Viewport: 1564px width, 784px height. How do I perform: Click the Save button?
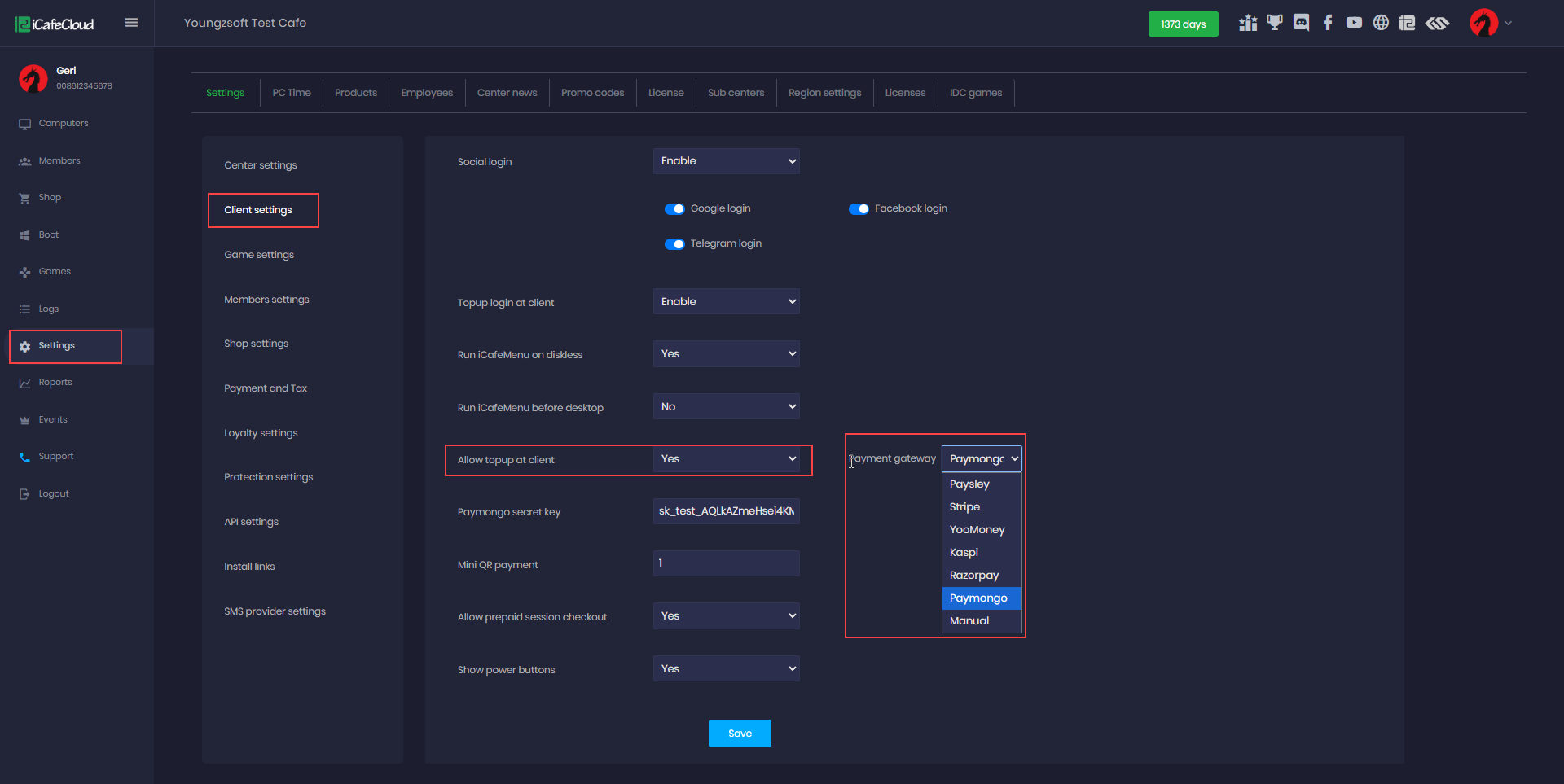[739, 733]
